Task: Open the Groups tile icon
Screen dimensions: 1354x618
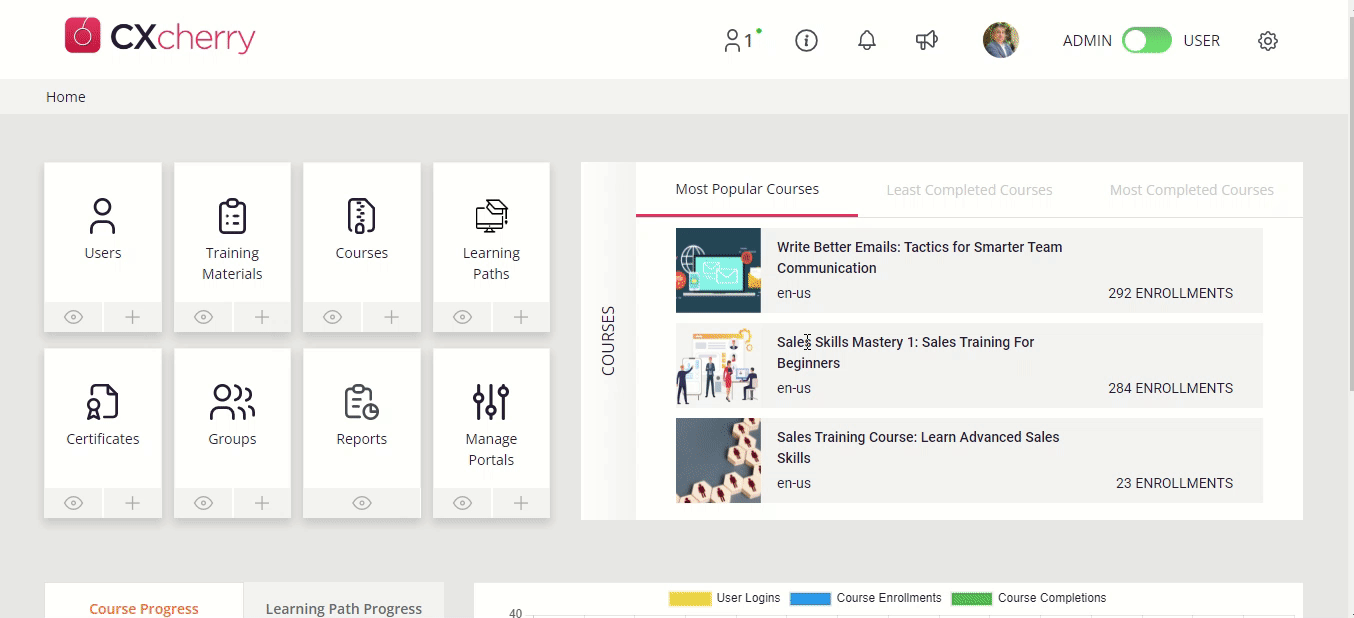Action: coord(232,402)
